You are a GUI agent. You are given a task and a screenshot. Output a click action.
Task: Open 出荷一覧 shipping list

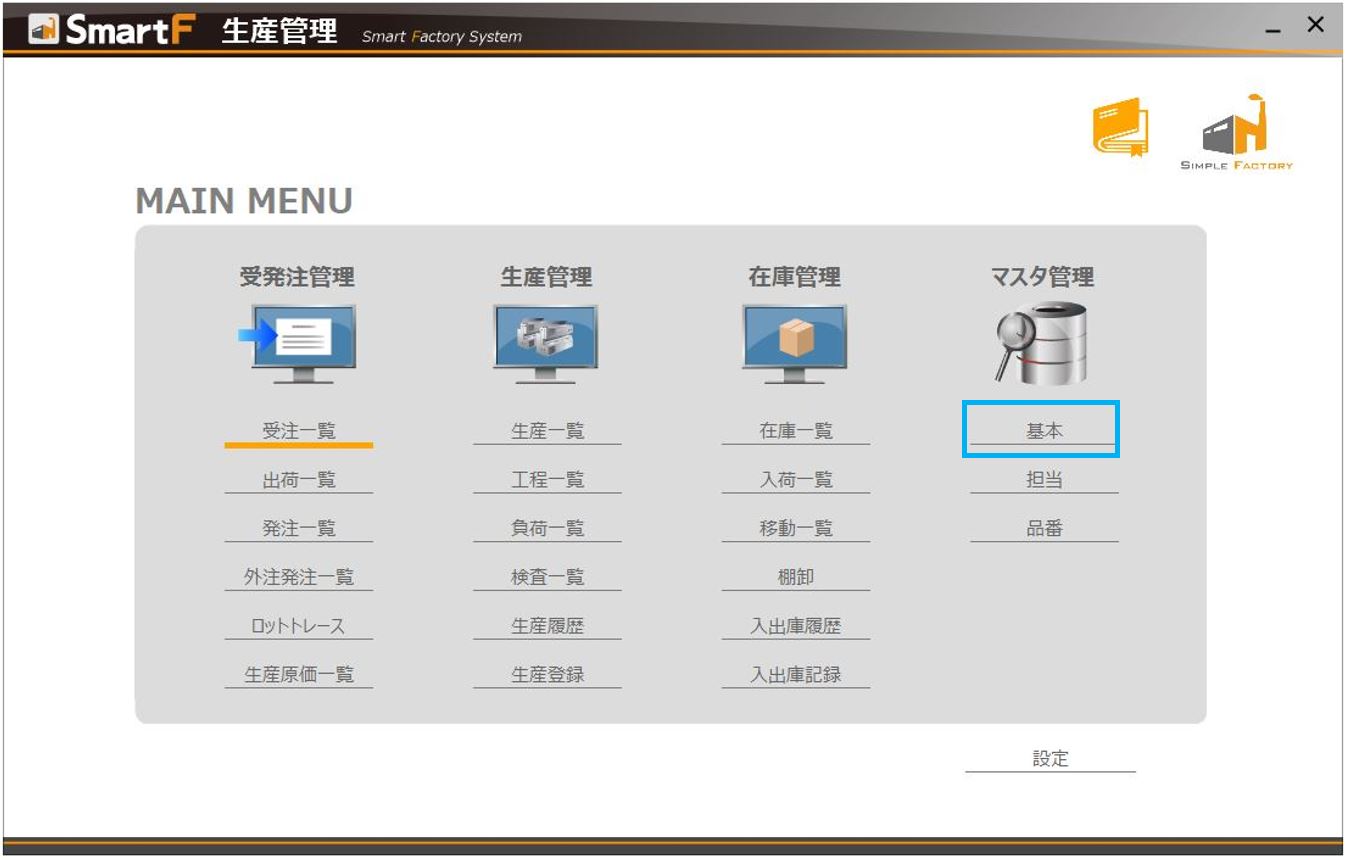[299, 480]
